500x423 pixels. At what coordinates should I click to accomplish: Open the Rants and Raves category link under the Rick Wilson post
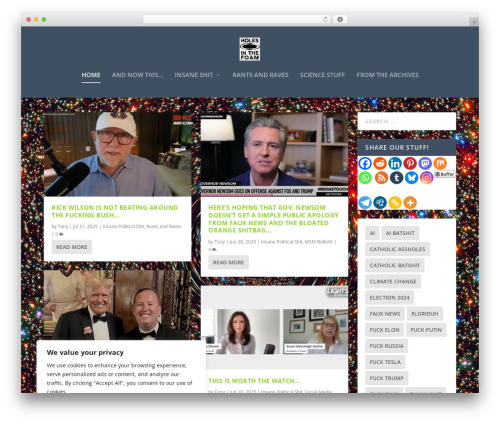pyautogui.click(x=164, y=226)
